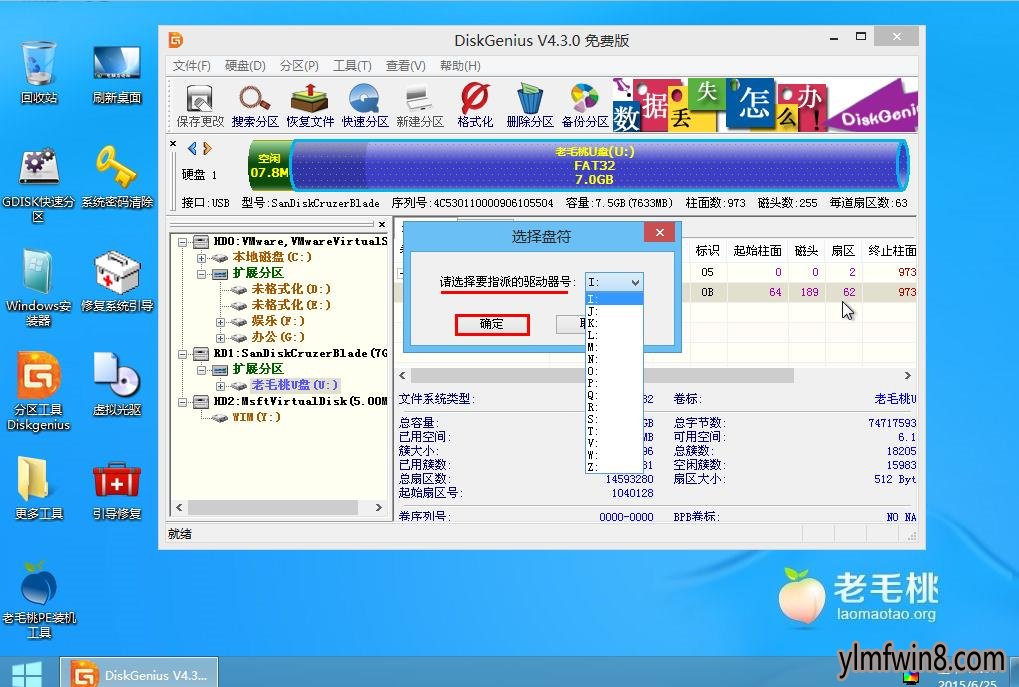
Task: Open the 备份分区 tool
Action: pos(585,106)
